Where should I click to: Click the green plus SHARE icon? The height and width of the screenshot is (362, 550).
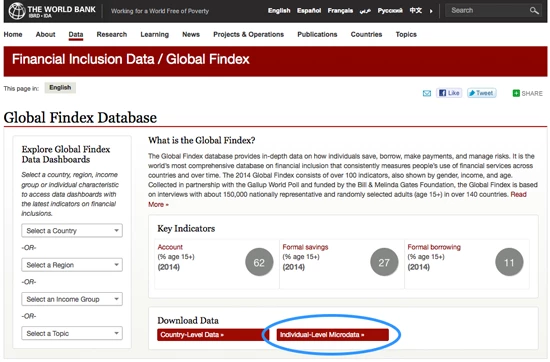[x=516, y=93]
